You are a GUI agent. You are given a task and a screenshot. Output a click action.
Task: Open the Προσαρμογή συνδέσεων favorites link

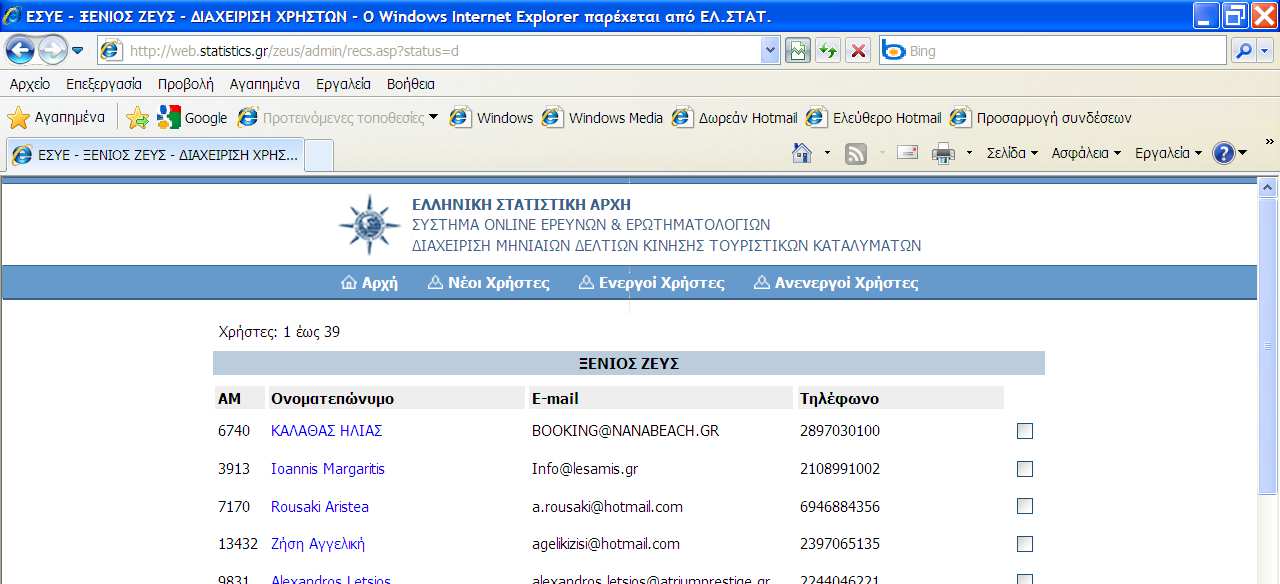pos(1041,118)
